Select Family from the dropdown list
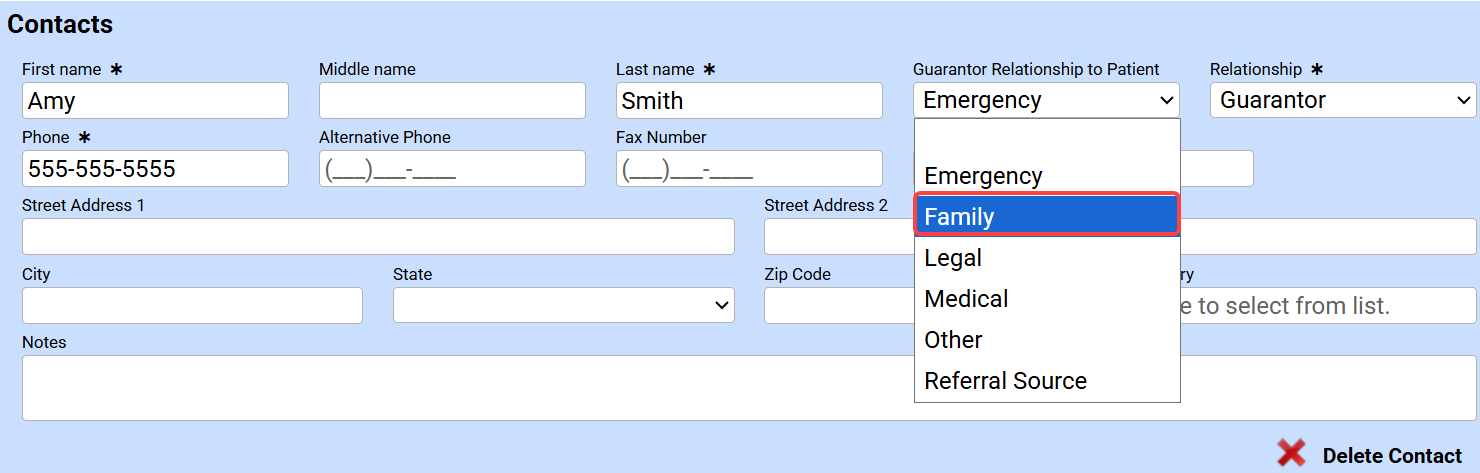The width and height of the screenshot is (1480, 473). pyautogui.click(x=1047, y=216)
